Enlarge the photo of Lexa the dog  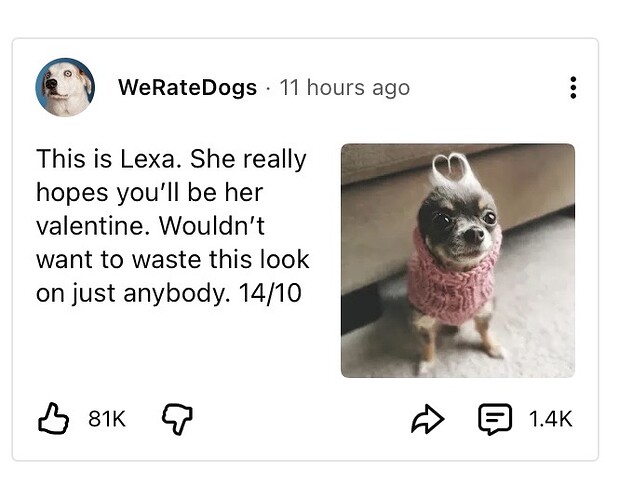click(457, 260)
